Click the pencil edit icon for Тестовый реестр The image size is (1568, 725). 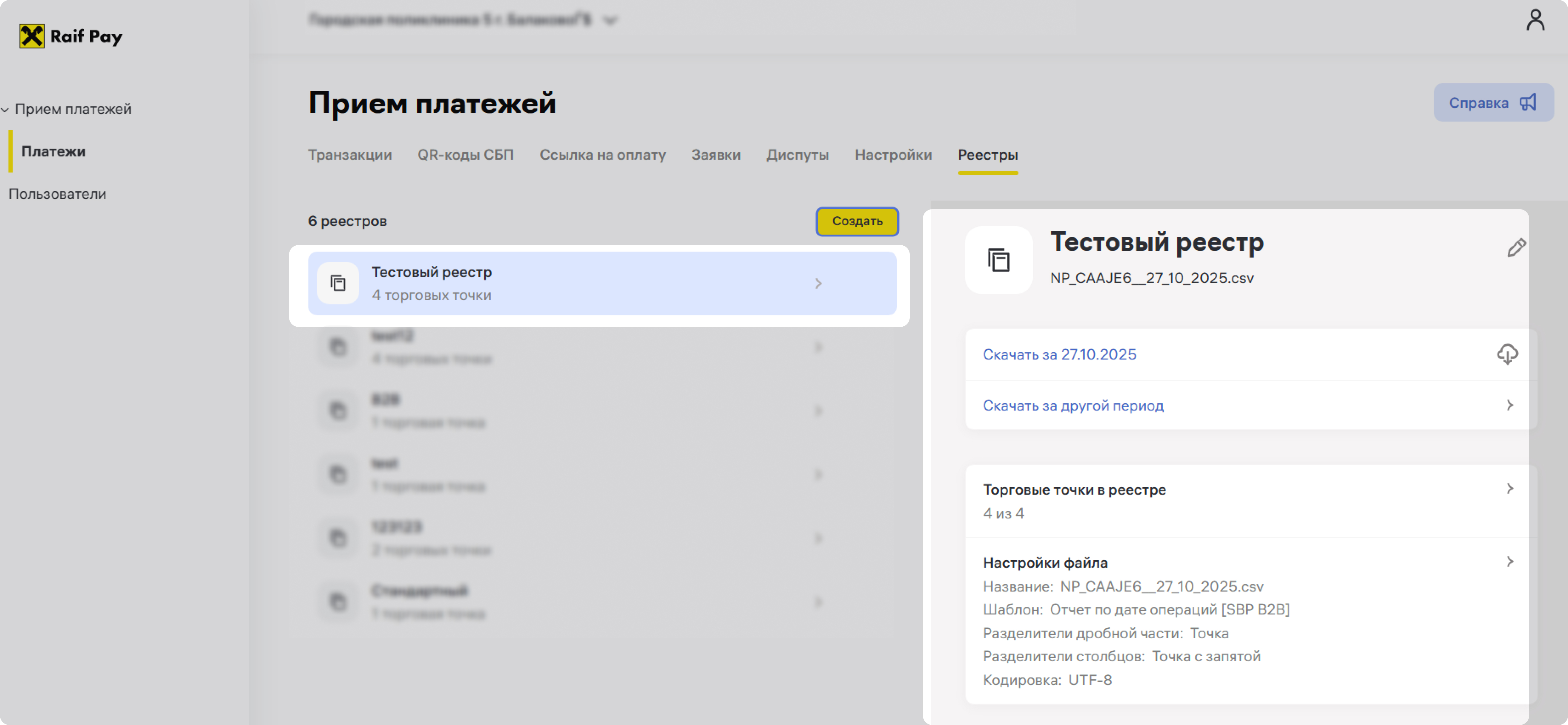(1516, 248)
